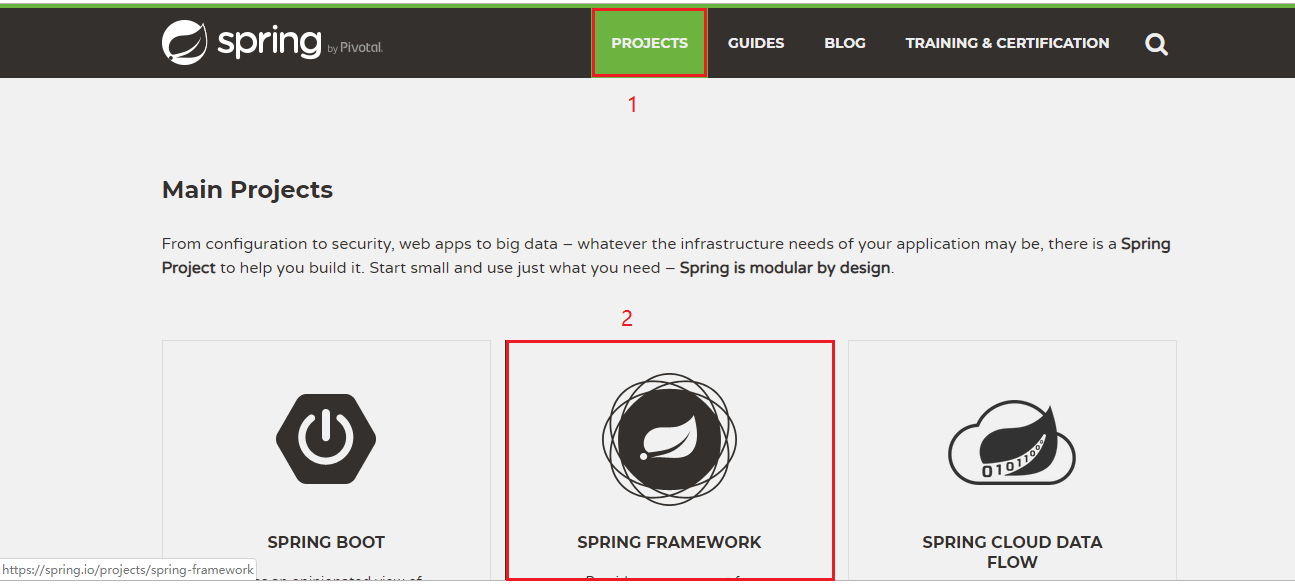
Task: Open TRAINING & CERTIFICATION
Action: click(1007, 43)
